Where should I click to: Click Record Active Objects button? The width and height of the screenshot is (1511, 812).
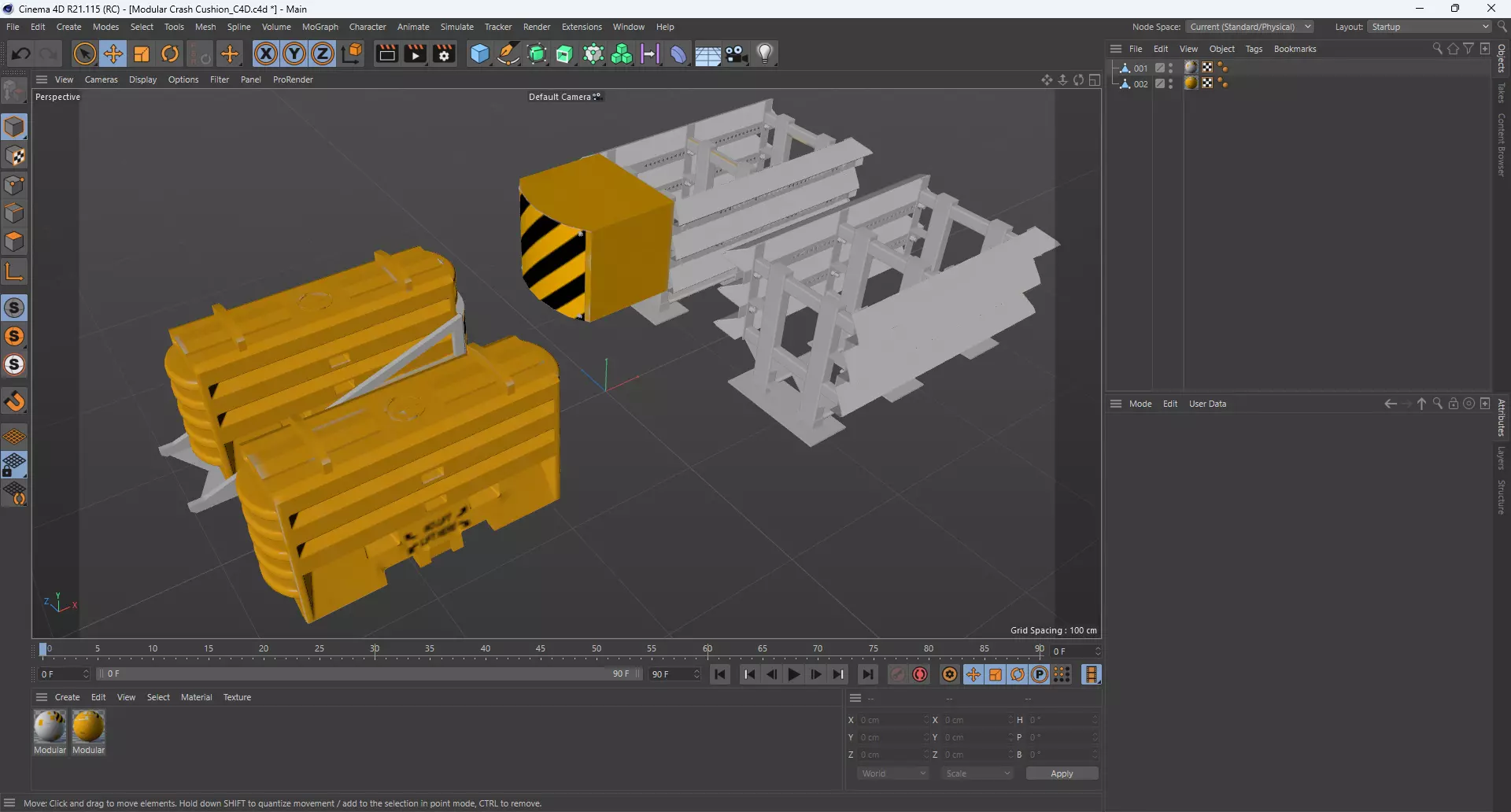(x=898, y=674)
